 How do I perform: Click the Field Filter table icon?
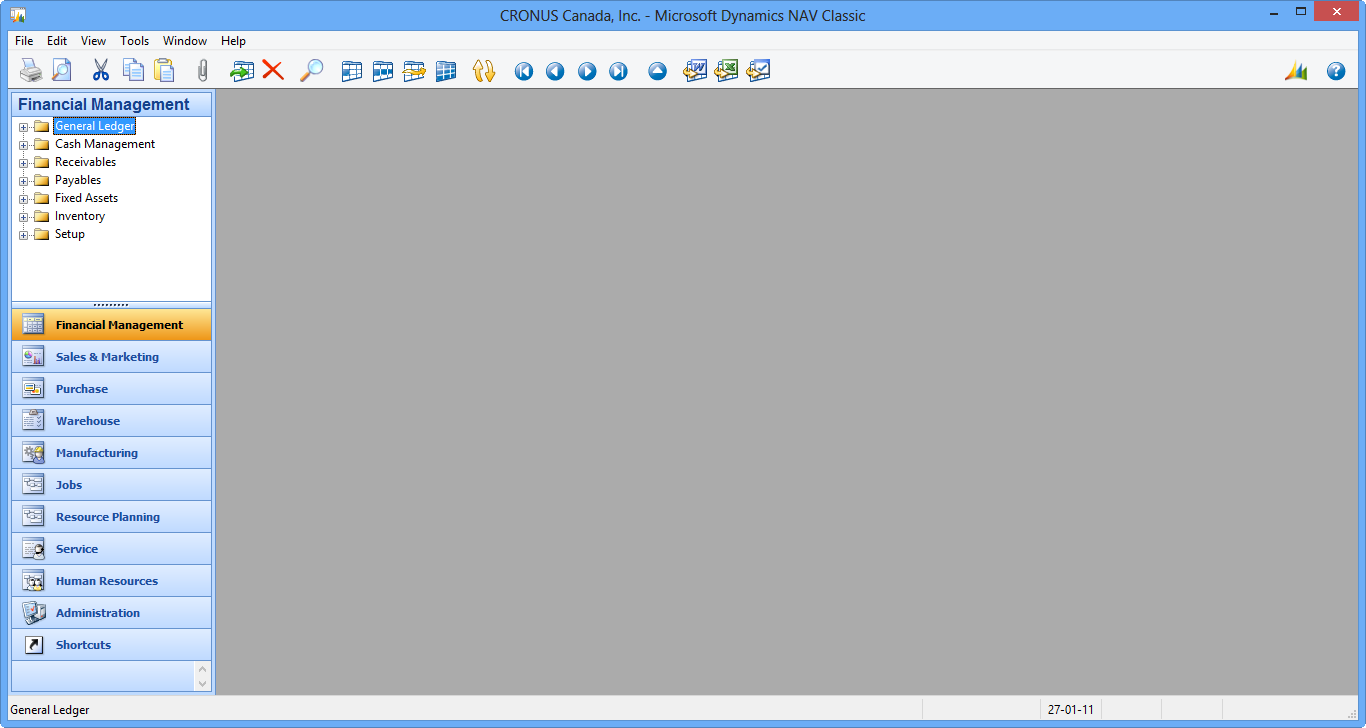(352, 71)
